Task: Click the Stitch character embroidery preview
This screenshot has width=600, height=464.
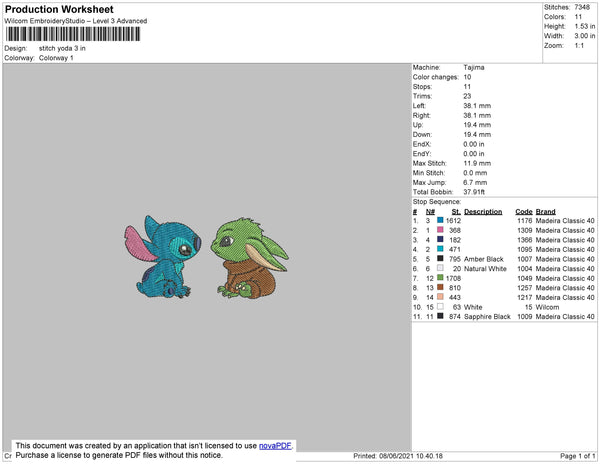Action: click(163, 256)
